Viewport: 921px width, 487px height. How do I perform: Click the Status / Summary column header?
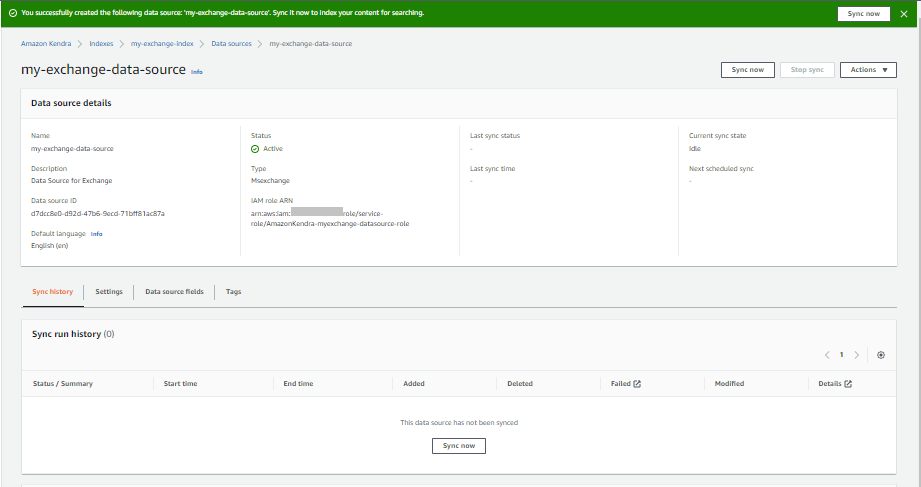[63, 384]
